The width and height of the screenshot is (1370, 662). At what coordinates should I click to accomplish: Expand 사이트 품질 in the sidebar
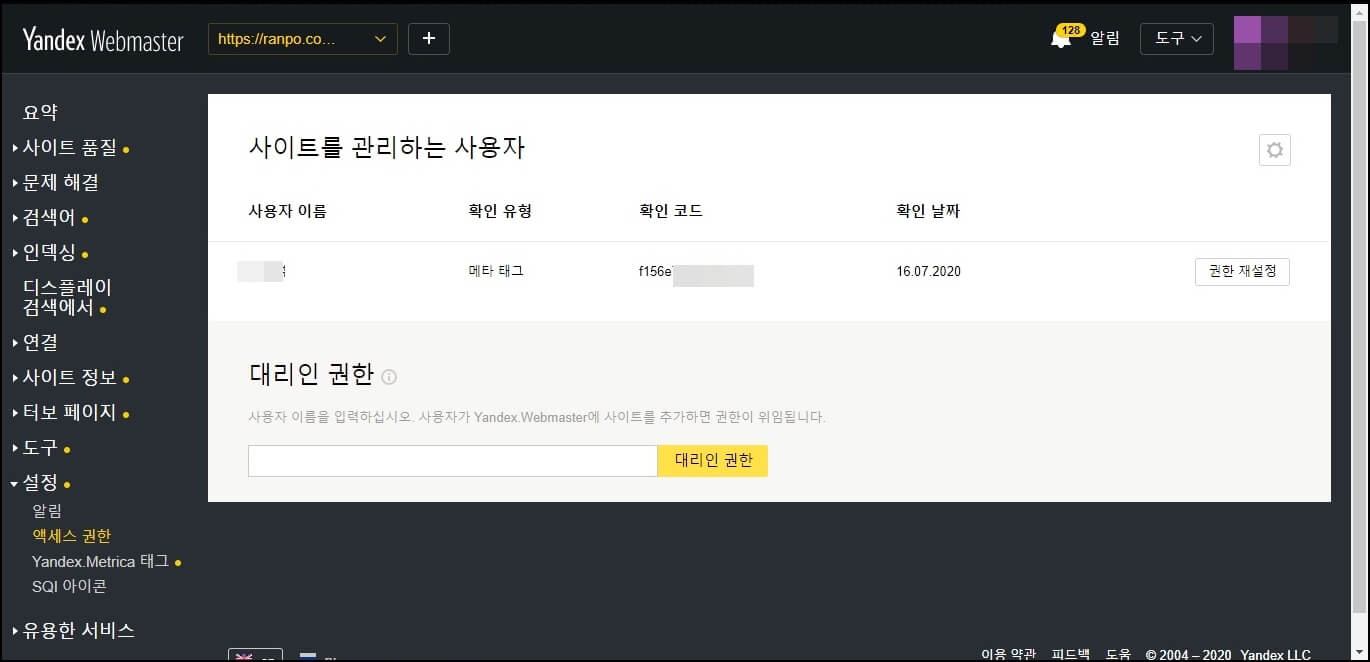pyautogui.click(x=69, y=148)
